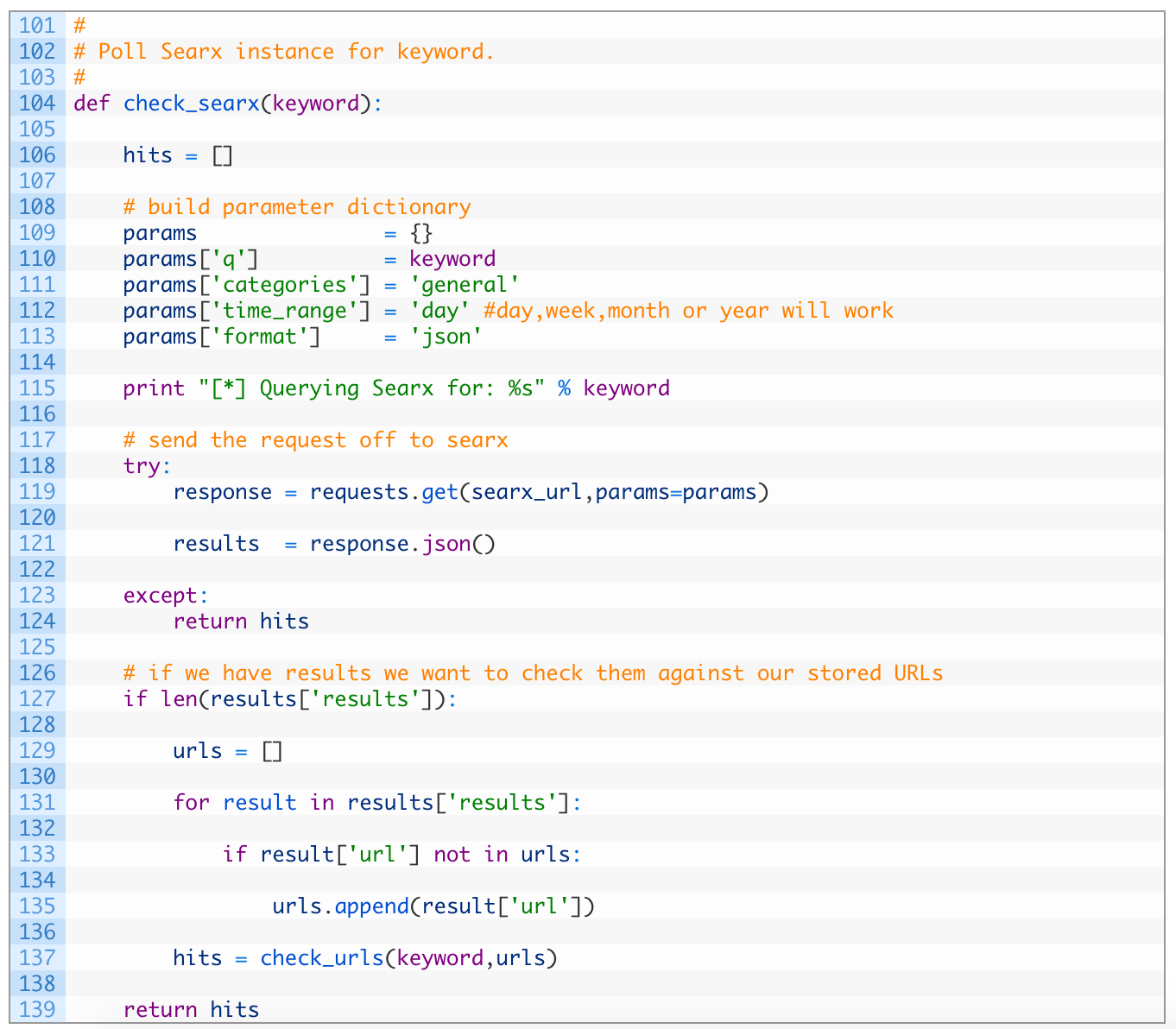Click the comment about checking against stored URLs
This screenshot has height=1029, width=1176.
click(x=534, y=673)
